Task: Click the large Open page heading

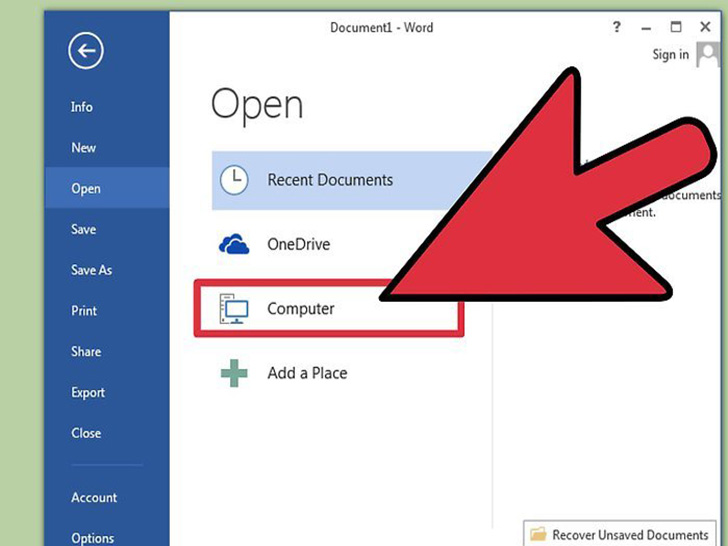Action: (257, 105)
